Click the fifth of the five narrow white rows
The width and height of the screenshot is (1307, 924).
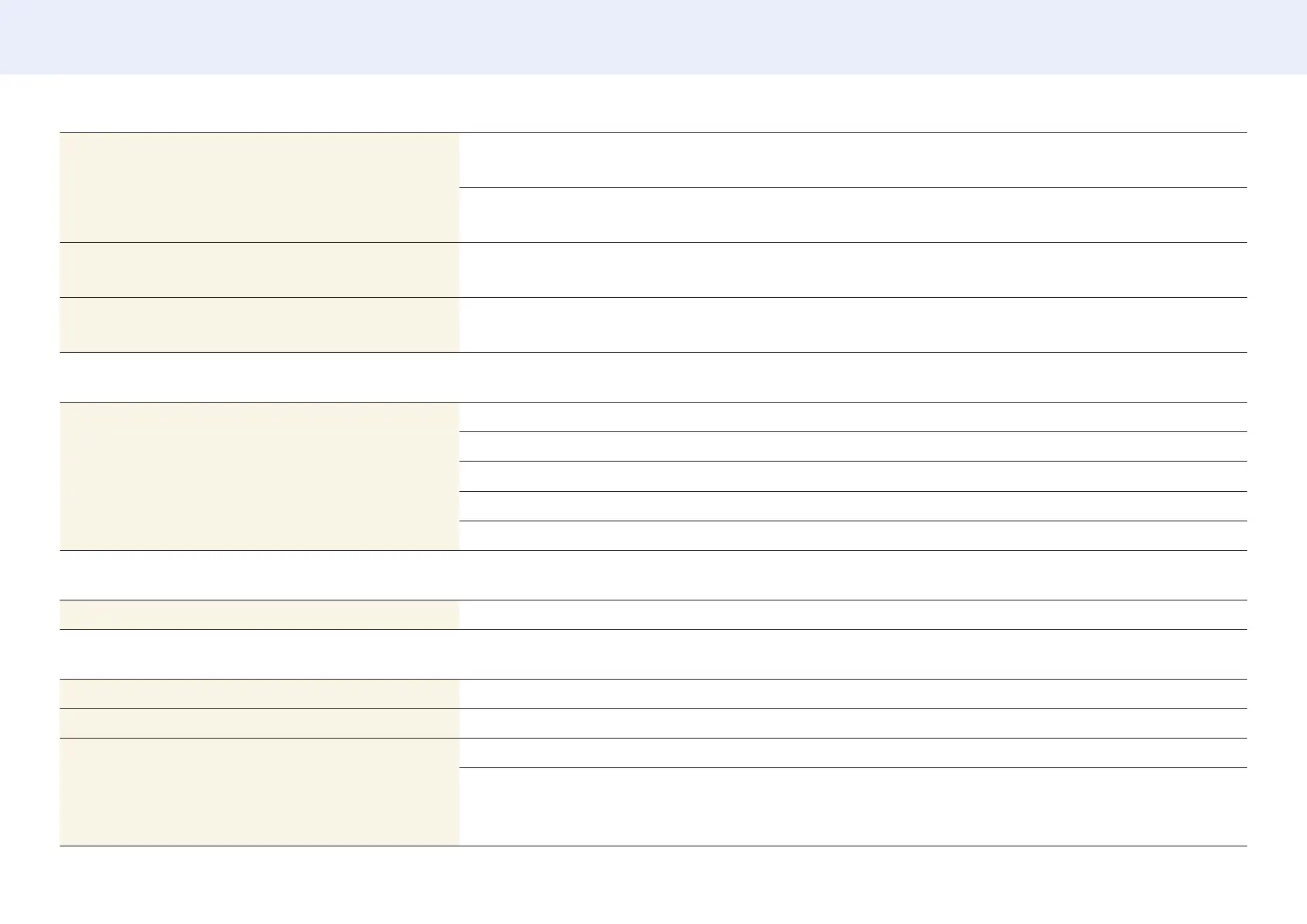(x=852, y=535)
